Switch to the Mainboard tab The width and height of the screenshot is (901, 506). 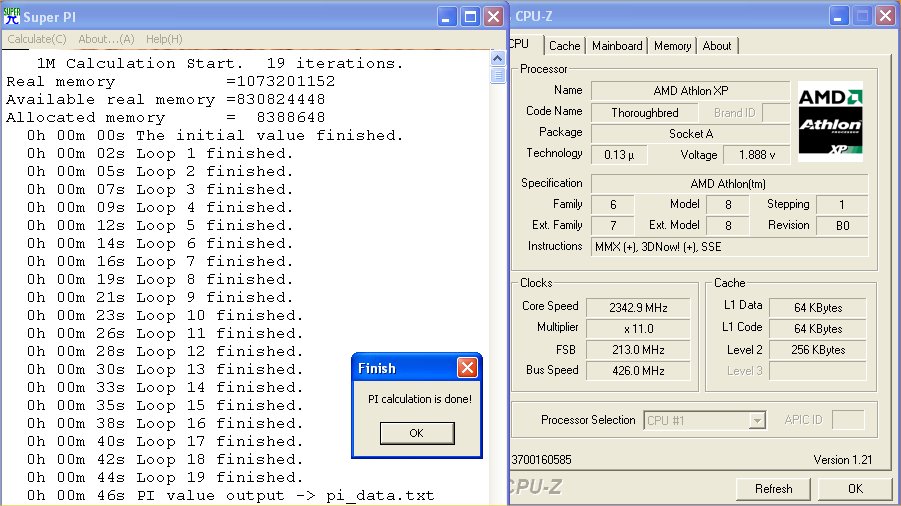[x=617, y=46]
